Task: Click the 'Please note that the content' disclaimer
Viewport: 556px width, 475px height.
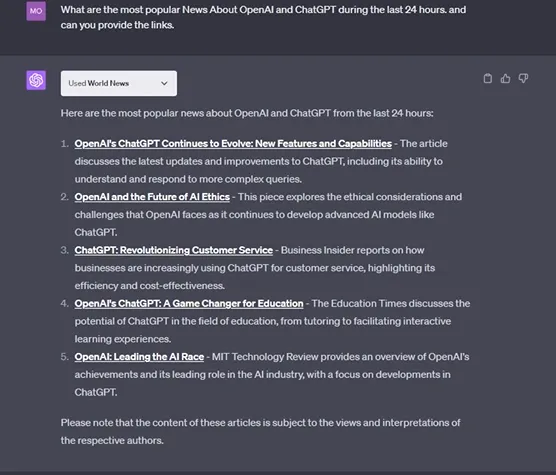Action: pos(261,431)
